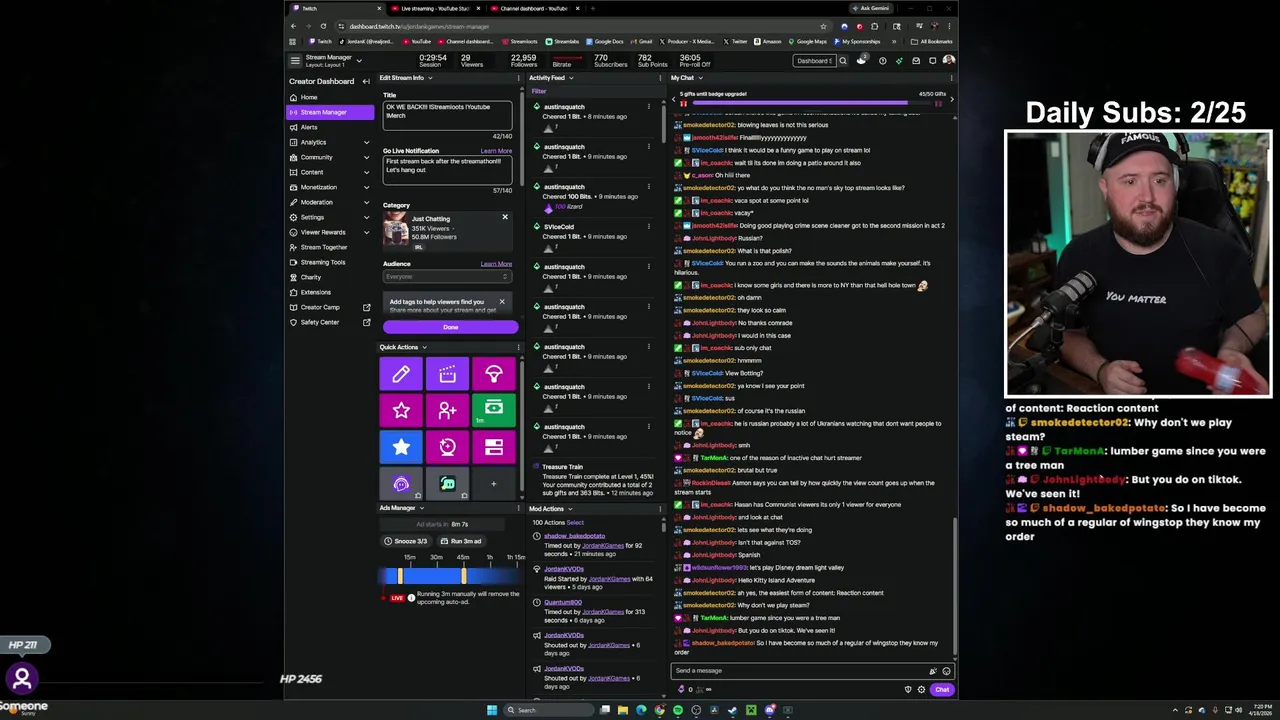Open Edit Stream Info panel options menu

tap(518, 78)
